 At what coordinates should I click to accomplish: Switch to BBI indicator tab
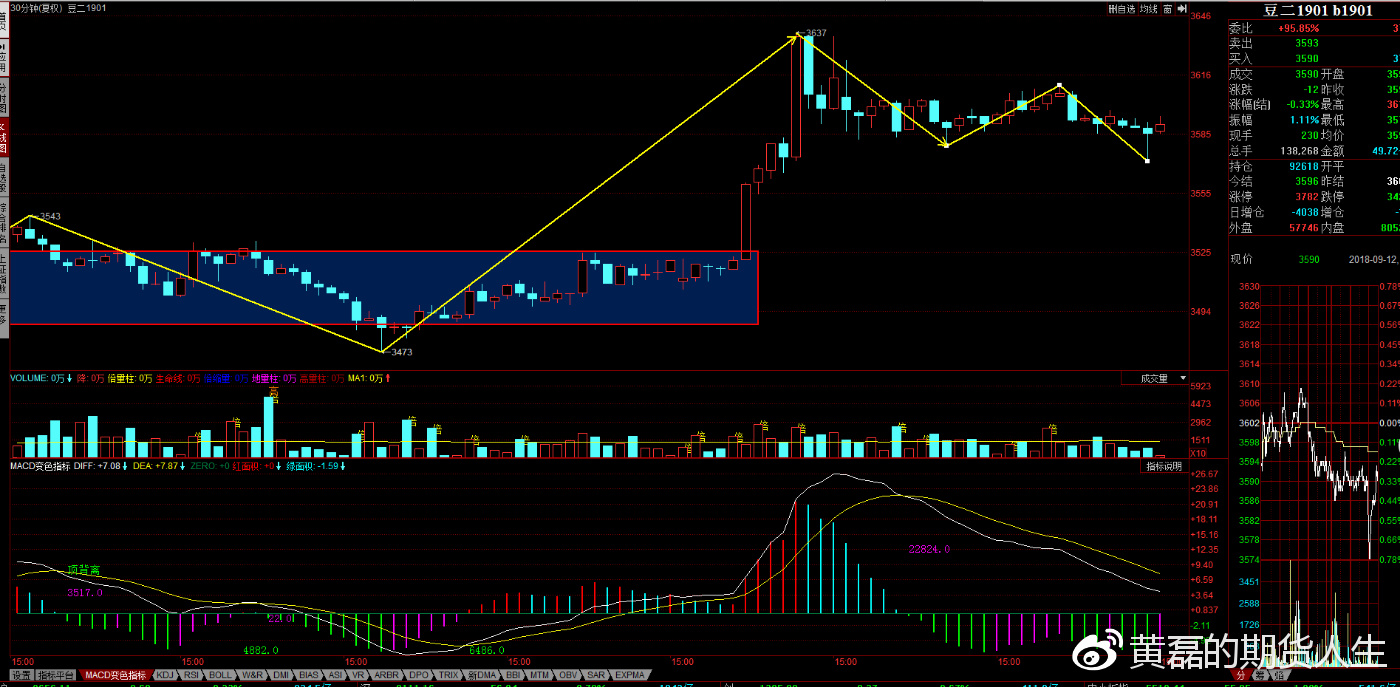pos(513,675)
